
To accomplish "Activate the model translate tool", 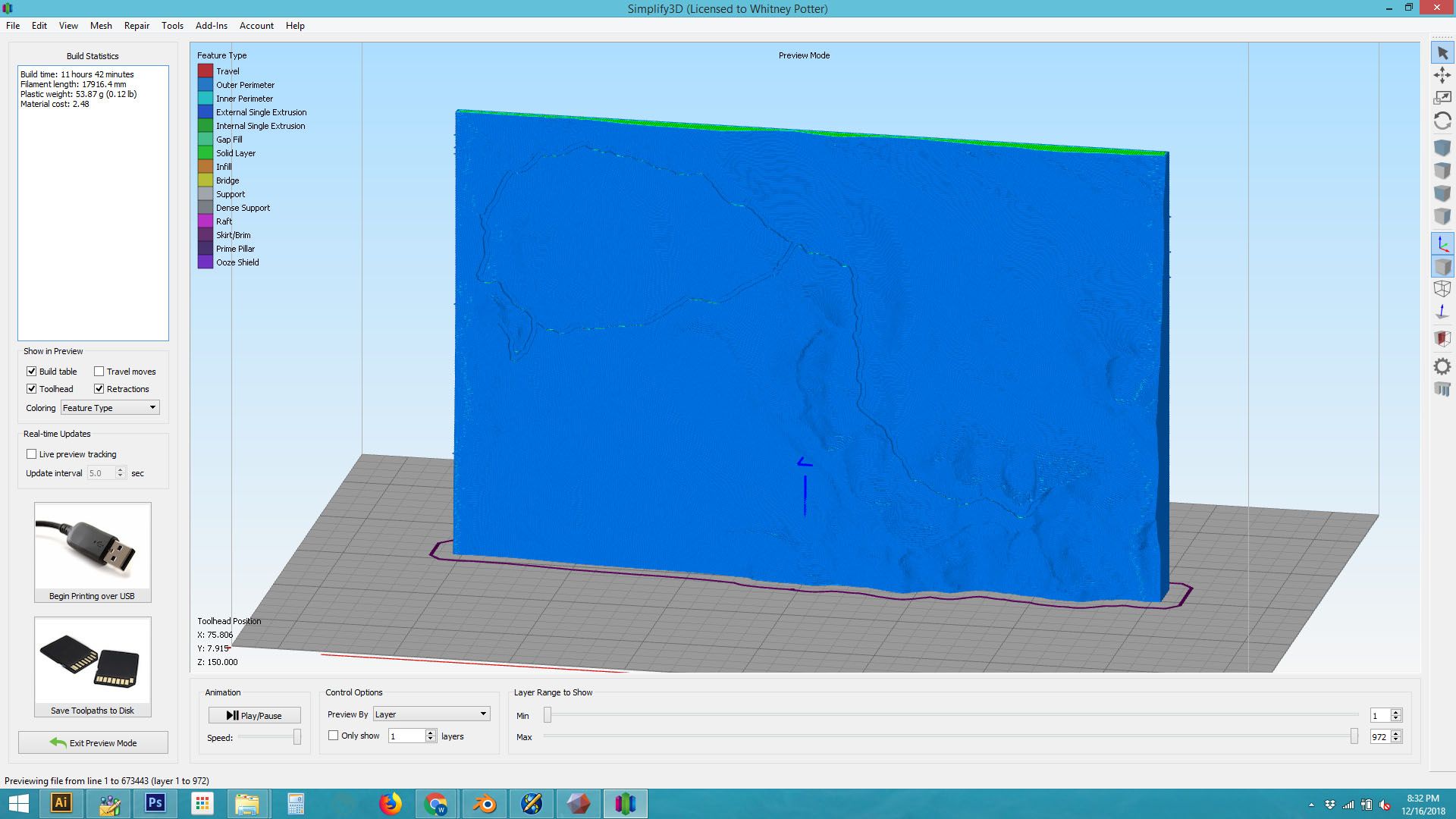I will 1443,75.
